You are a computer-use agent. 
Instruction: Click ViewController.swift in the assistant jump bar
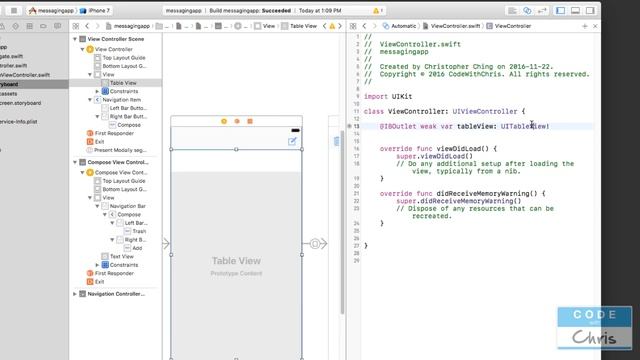pos(451,26)
